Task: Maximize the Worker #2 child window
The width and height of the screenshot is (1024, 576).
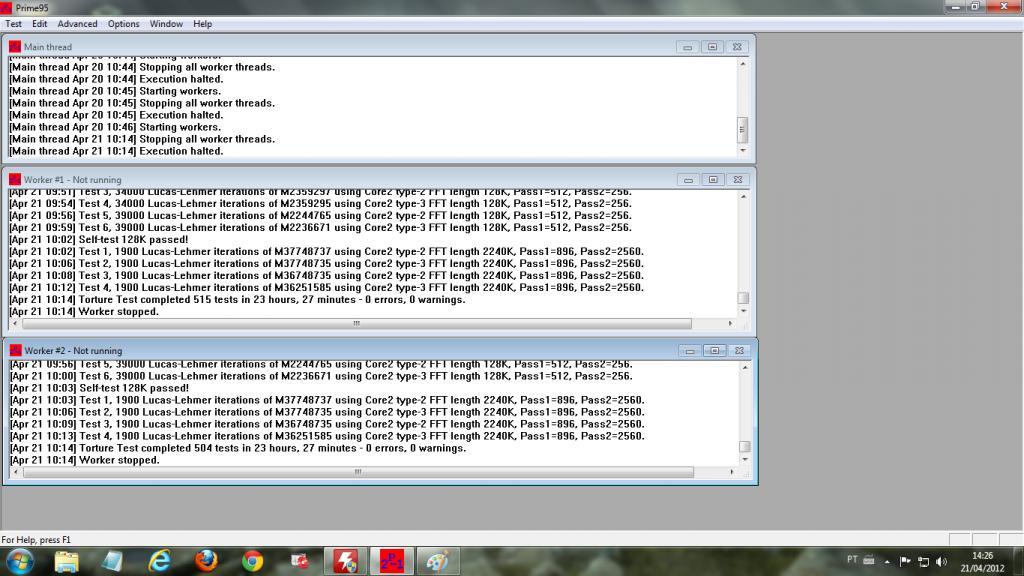Action: (x=714, y=351)
